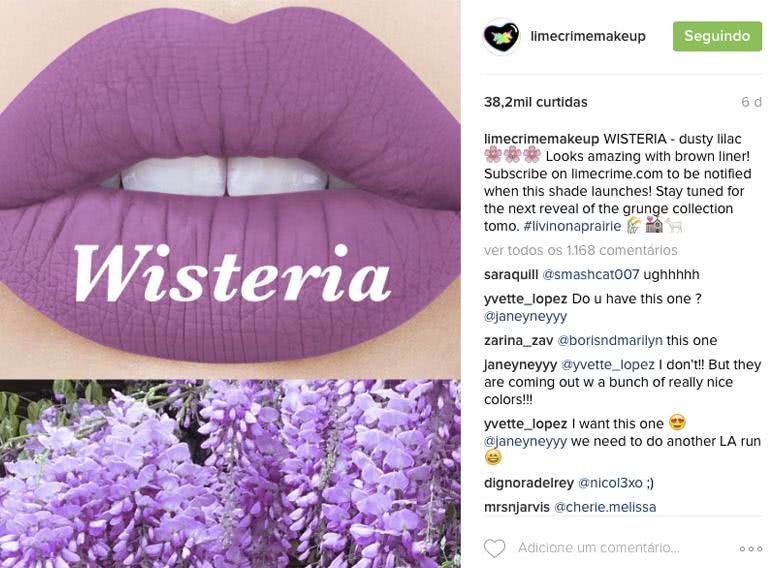
Task: Click the #livinonaprairie hashtag
Action: pos(572,226)
